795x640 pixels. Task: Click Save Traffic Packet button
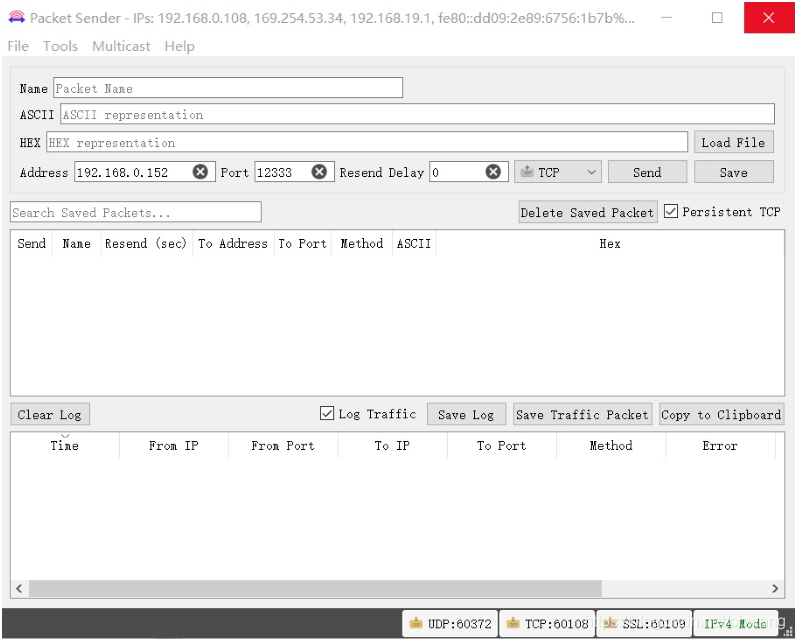[582, 414]
